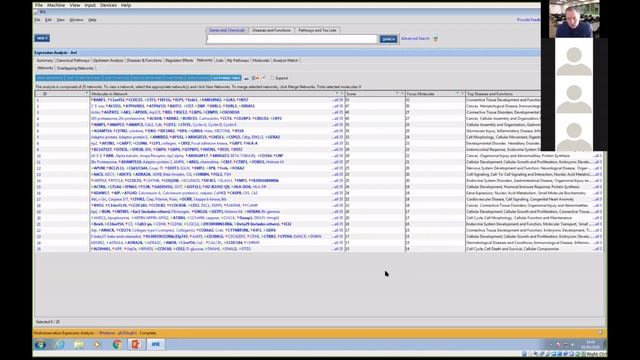The height and width of the screenshot is (360, 640).
Task: Open the VM Devices menu
Action: pyautogui.click(x=108, y=5)
